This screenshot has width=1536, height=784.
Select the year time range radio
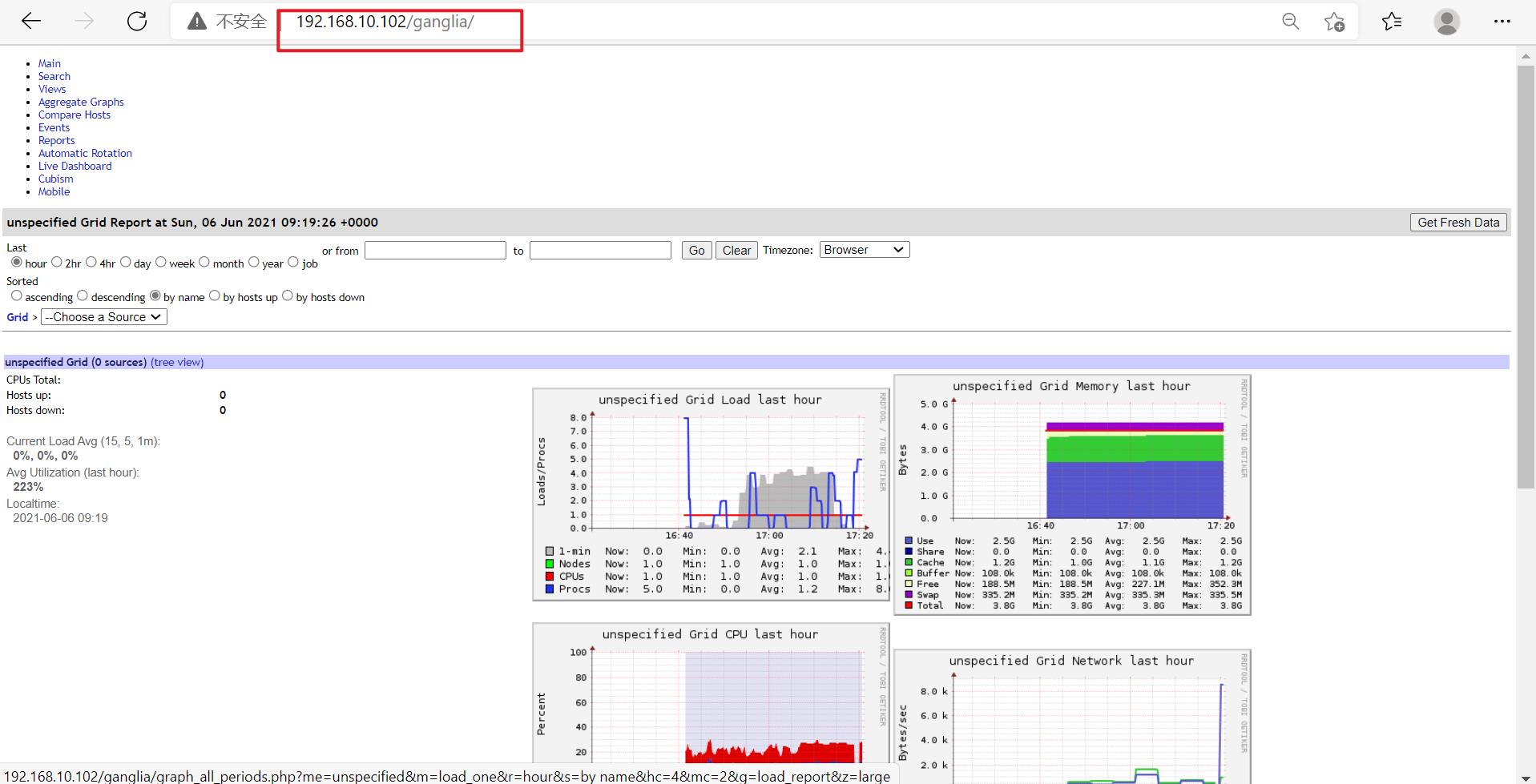[x=253, y=262]
